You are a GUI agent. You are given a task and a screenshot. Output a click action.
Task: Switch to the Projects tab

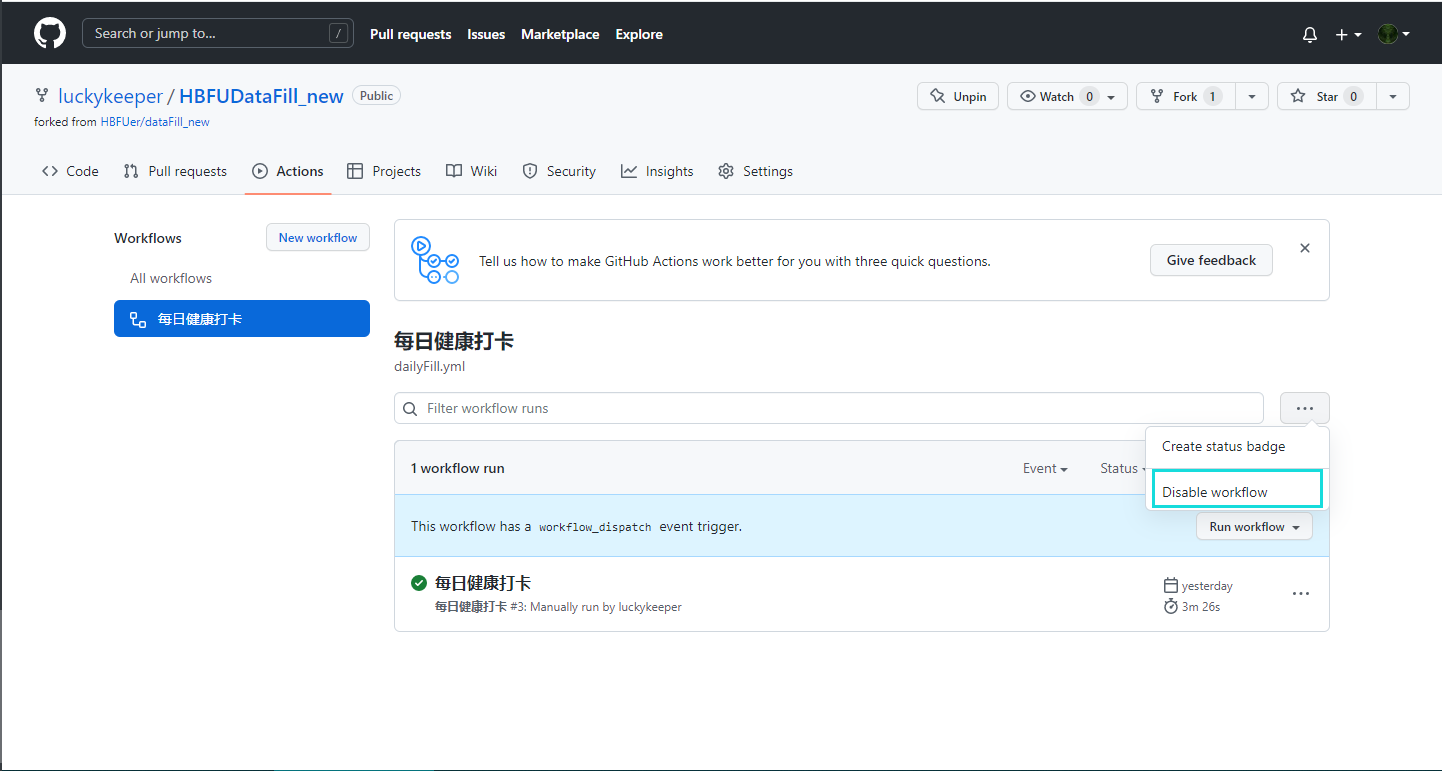pyautogui.click(x=384, y=171)
